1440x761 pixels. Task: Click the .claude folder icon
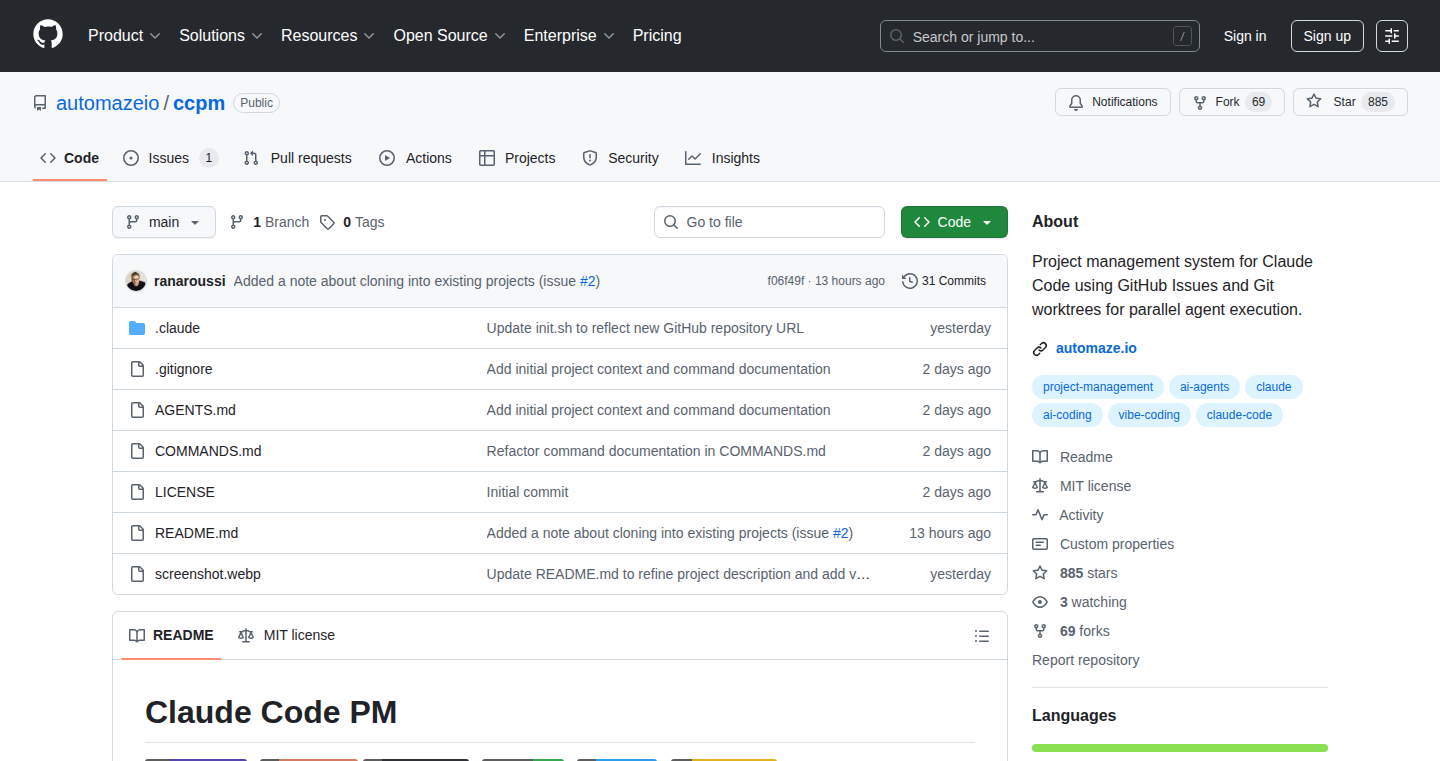click(137, 328)
